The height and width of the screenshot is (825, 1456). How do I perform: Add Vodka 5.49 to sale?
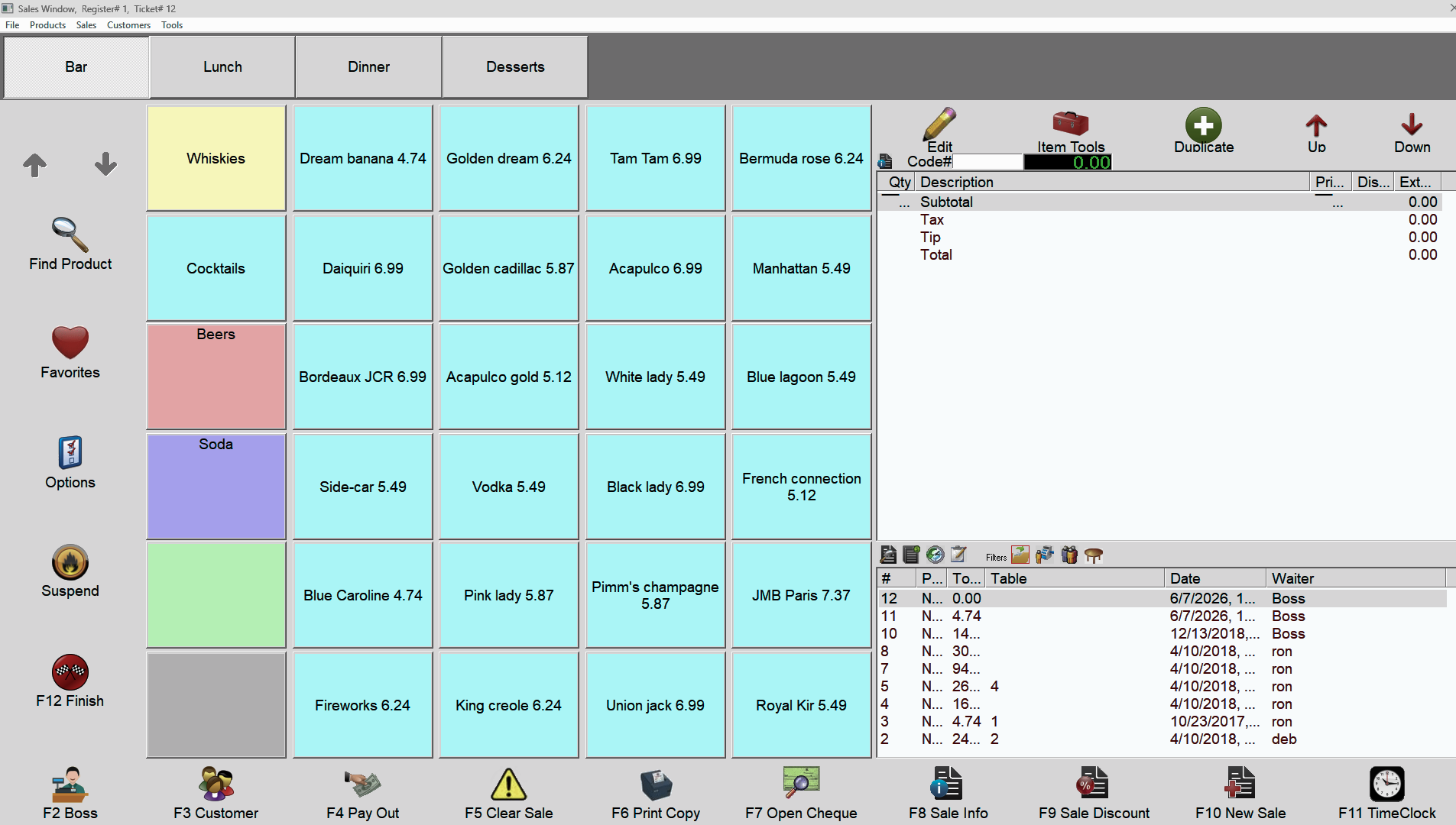pos(509,487)
